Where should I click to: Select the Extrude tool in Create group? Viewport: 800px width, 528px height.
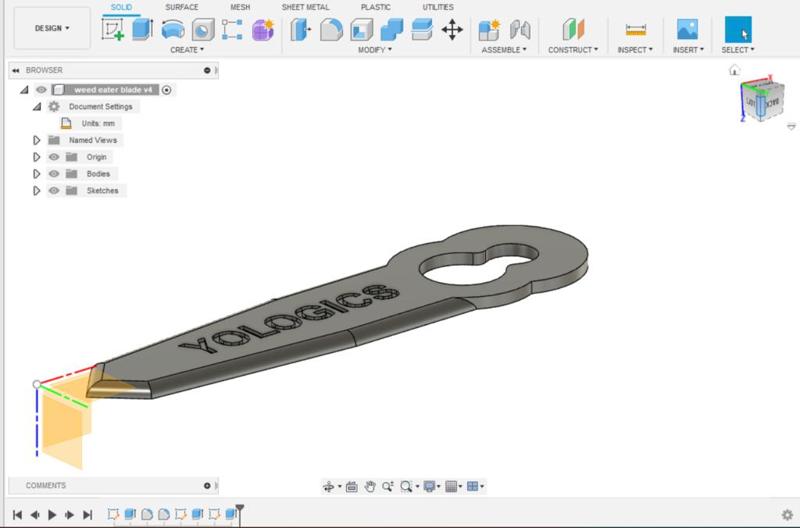pos(142,29)
